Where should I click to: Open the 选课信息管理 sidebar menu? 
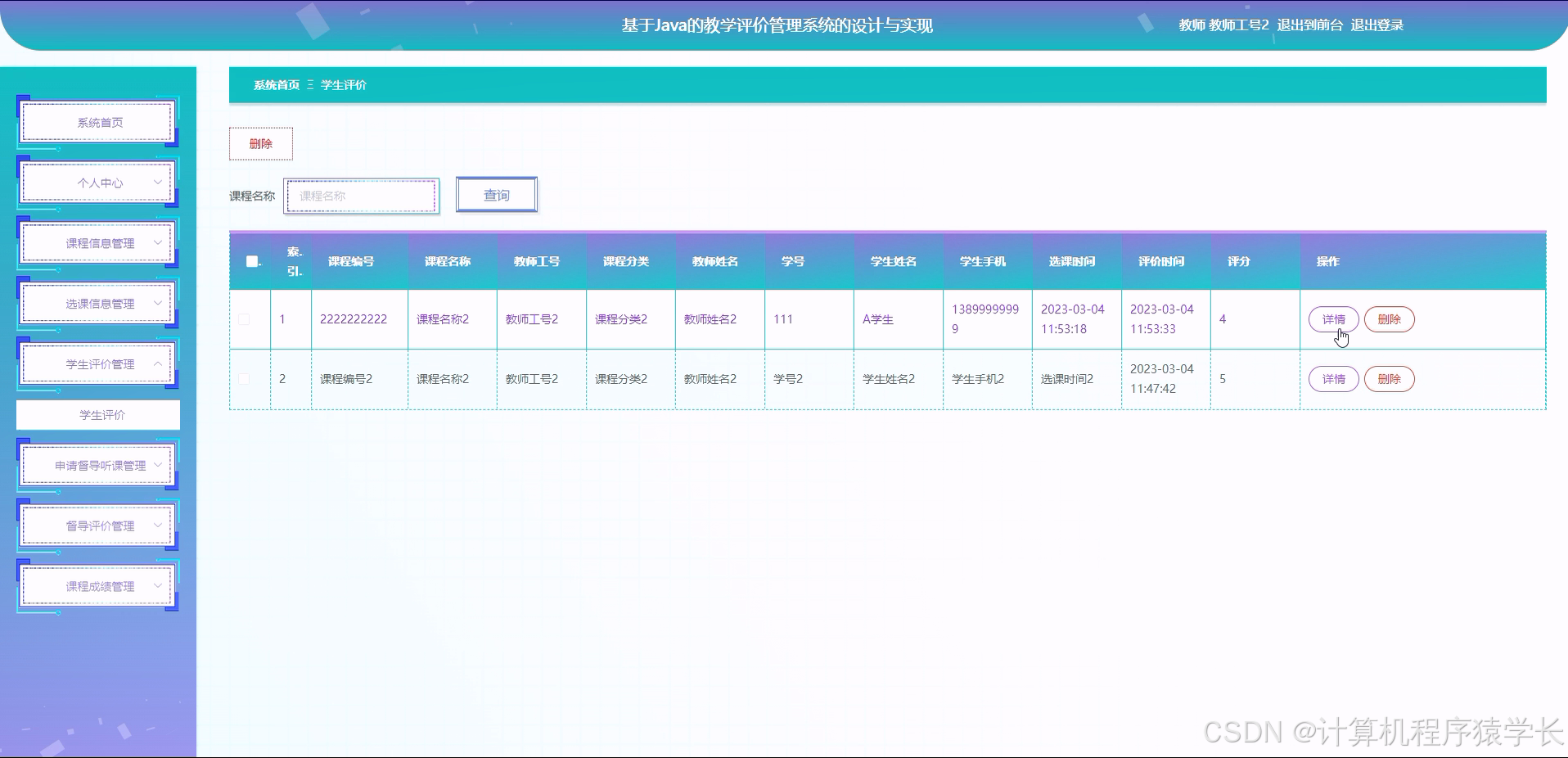(97, 304)
